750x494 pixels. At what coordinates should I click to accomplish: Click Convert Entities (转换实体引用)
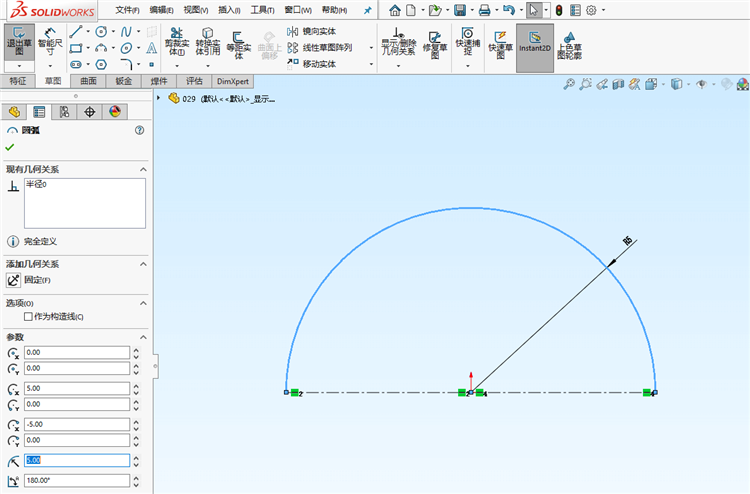208,42
